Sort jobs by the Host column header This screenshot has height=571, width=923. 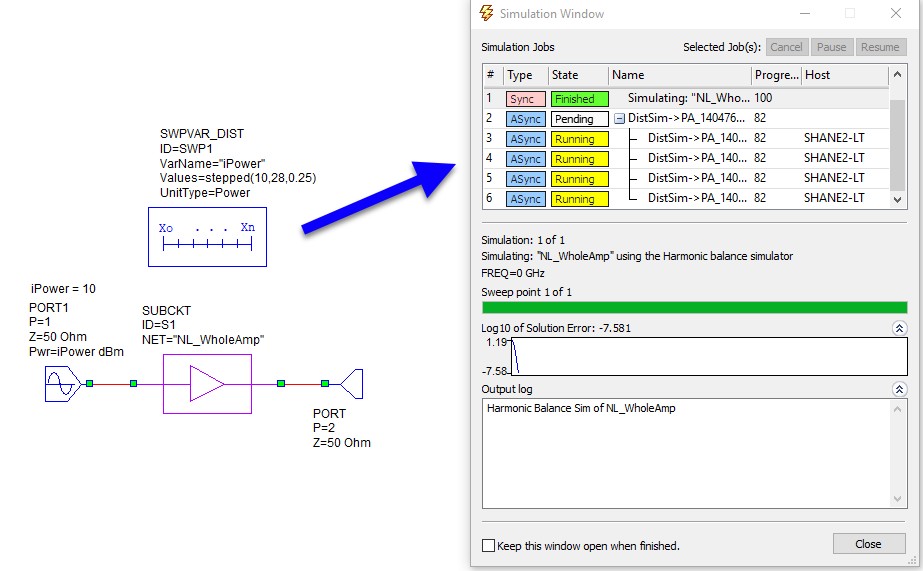click(x=845, y=75)
